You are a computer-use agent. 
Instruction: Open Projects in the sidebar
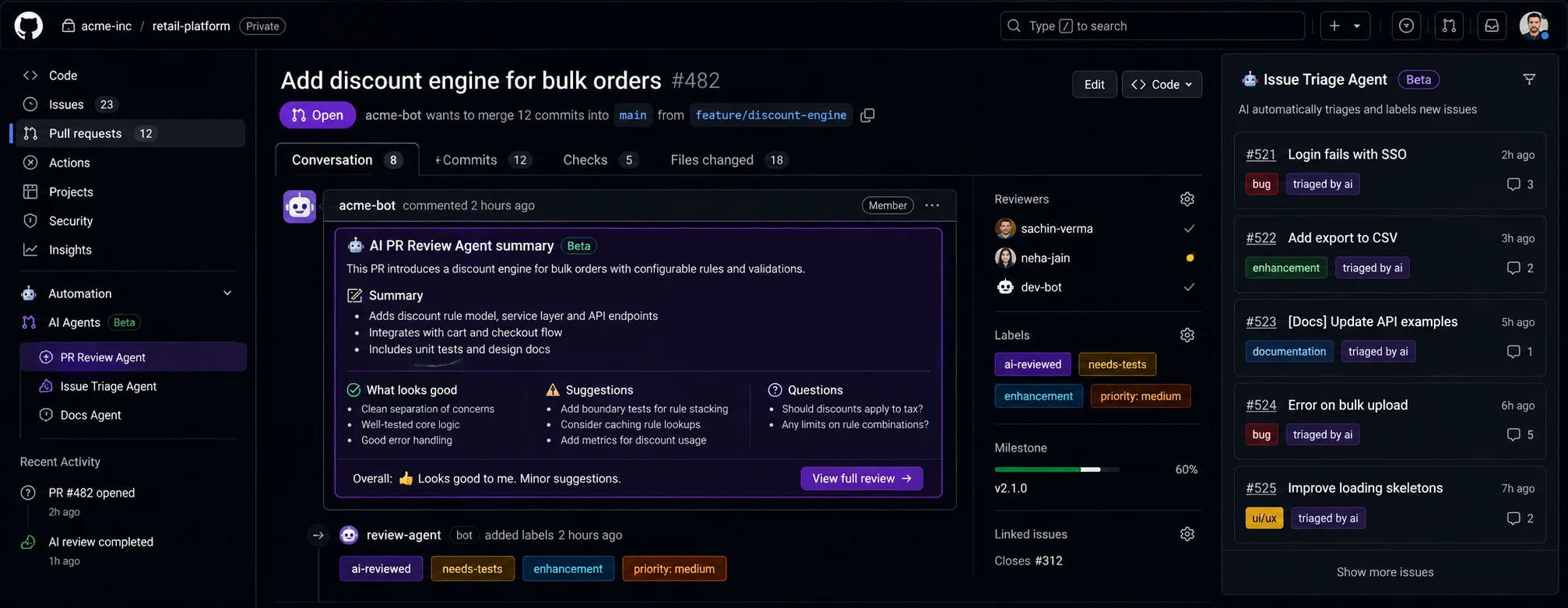point(130,192)
